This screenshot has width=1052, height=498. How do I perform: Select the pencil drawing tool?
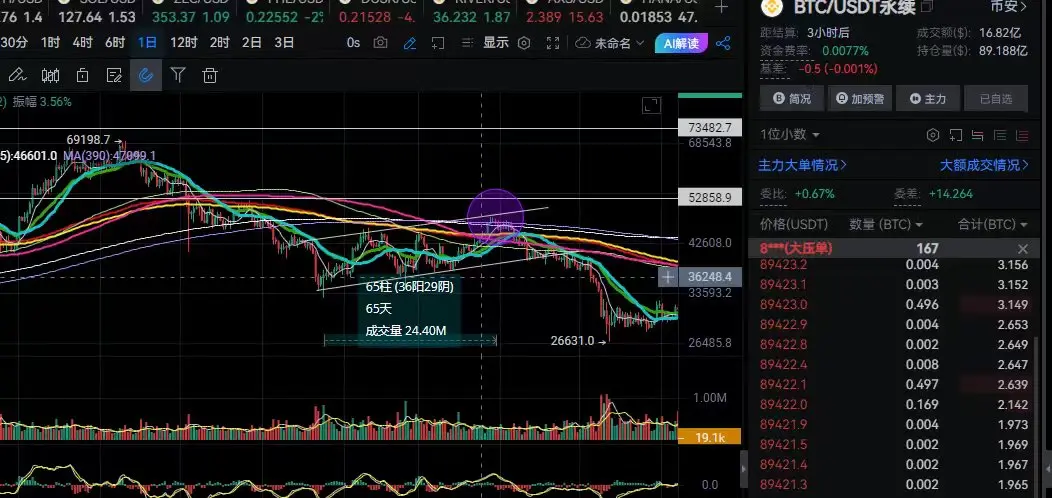(16, 75)
